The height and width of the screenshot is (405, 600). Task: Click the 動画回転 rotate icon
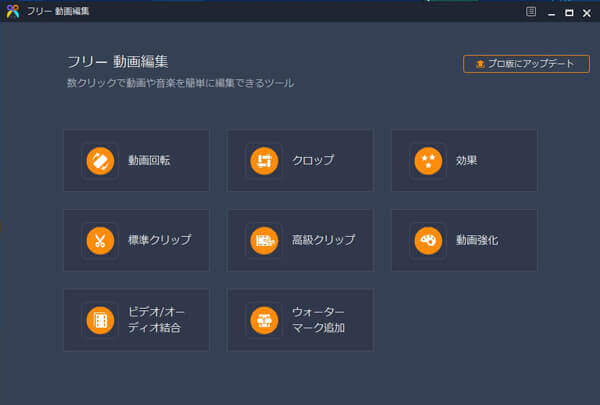[x=100, y=161]
